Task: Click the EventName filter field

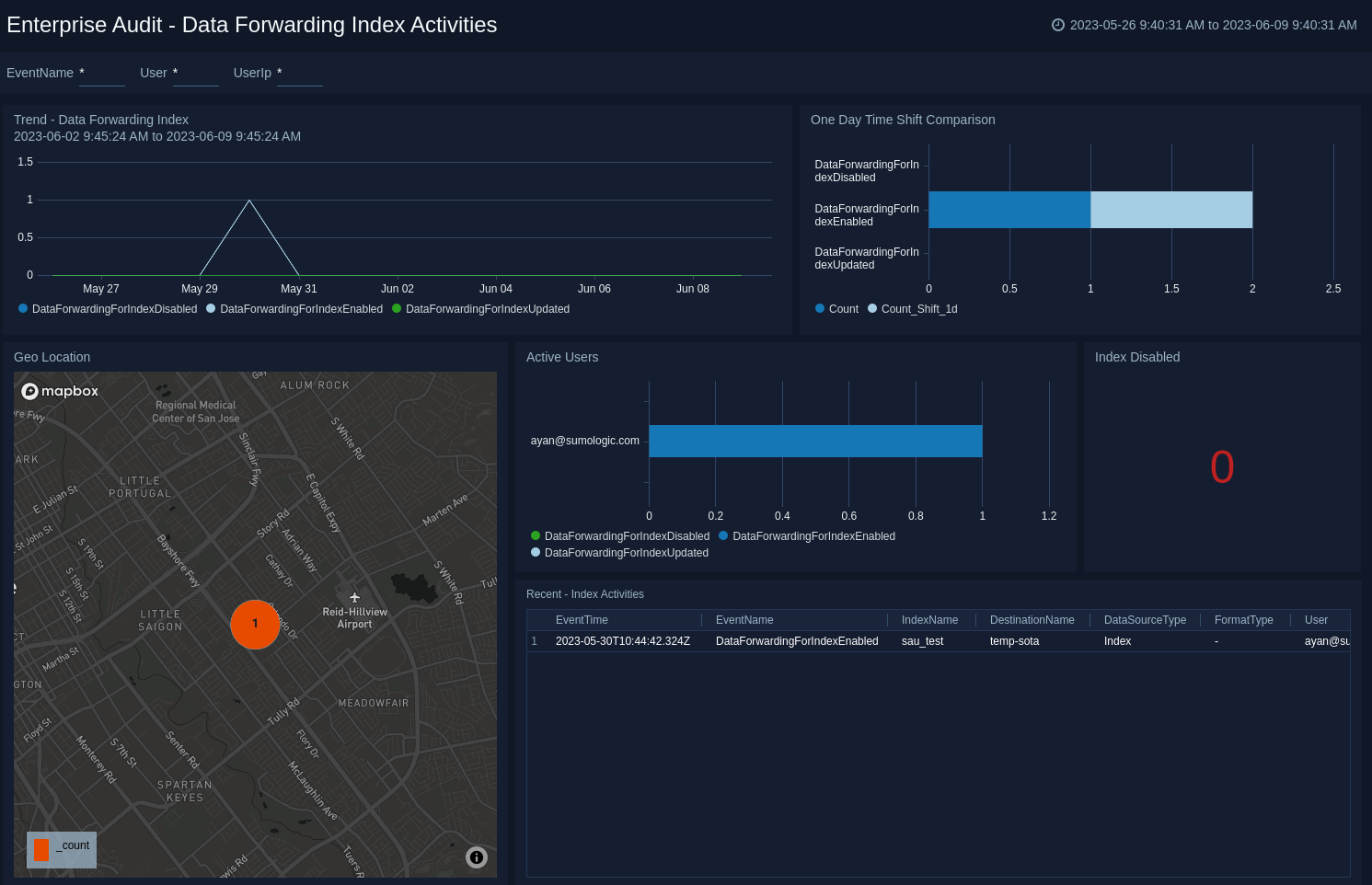Action: tap(101, 74)
